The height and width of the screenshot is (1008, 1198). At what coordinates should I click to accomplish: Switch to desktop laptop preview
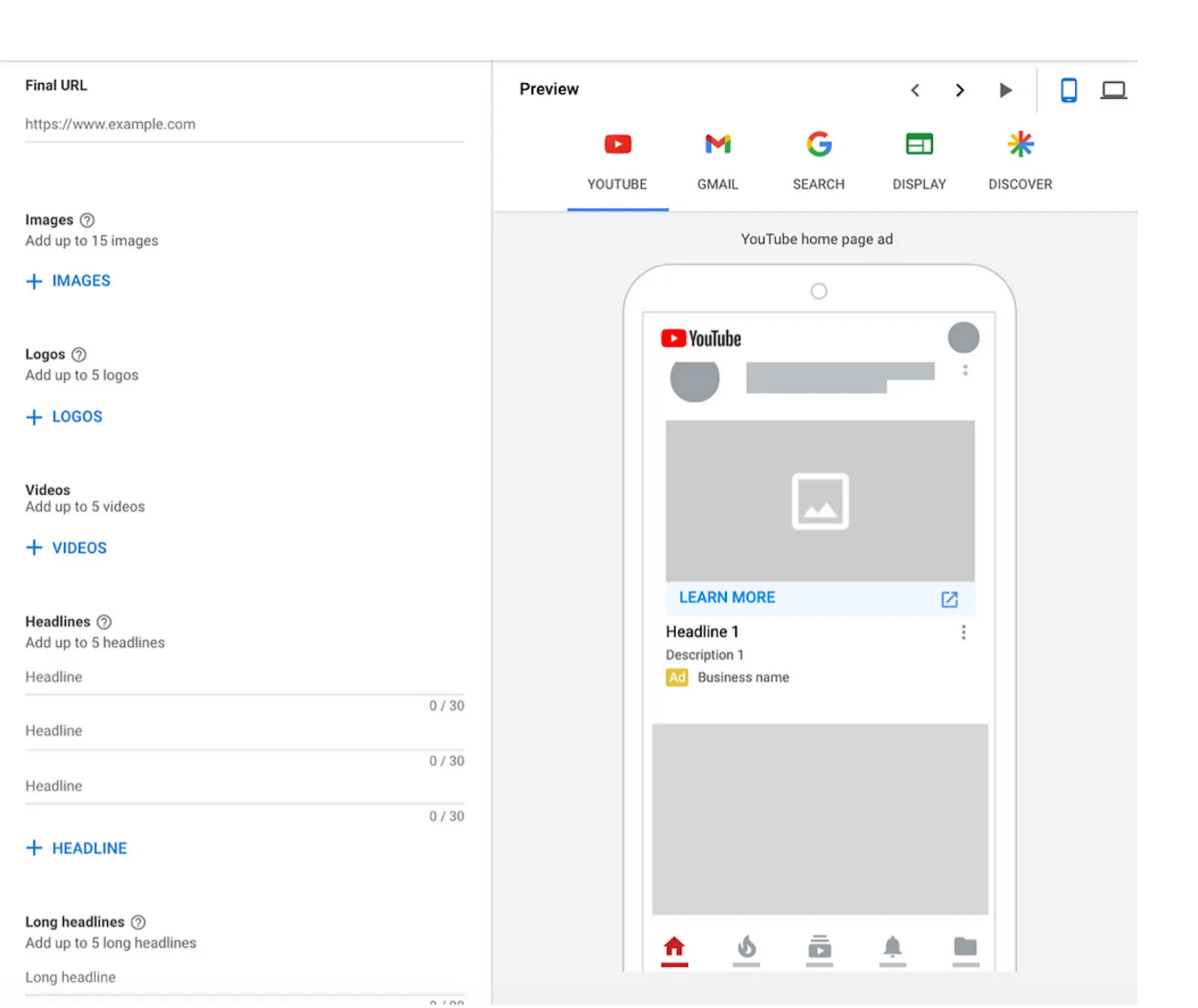(1113, 91)
